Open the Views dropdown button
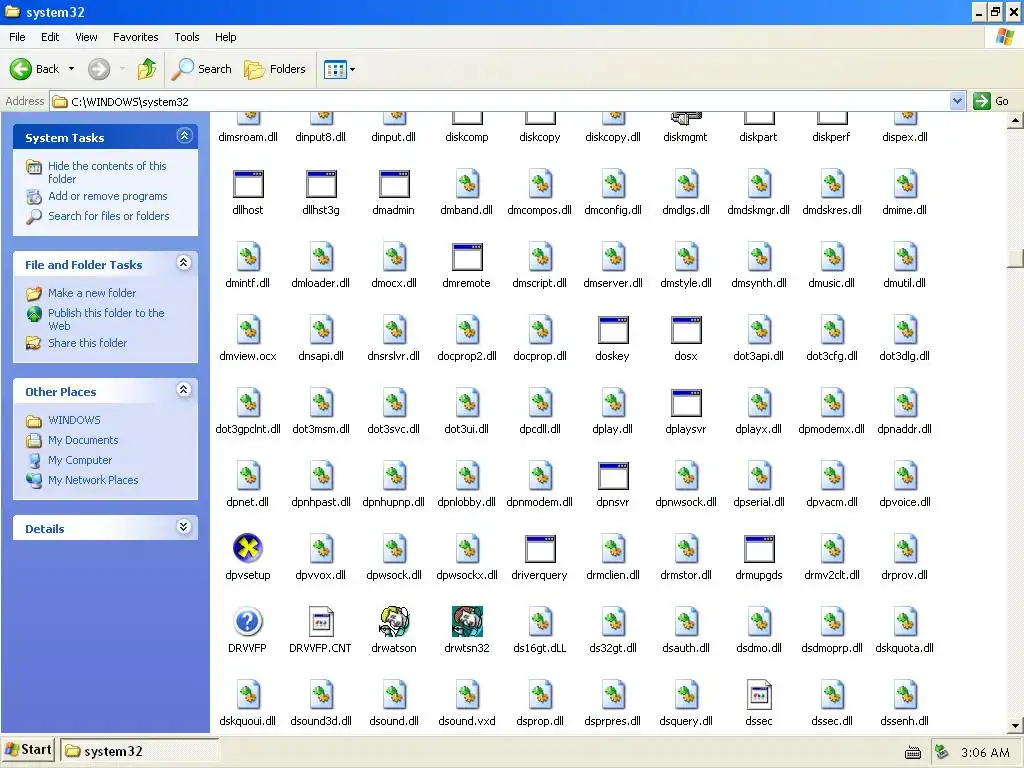 [340, 69]
